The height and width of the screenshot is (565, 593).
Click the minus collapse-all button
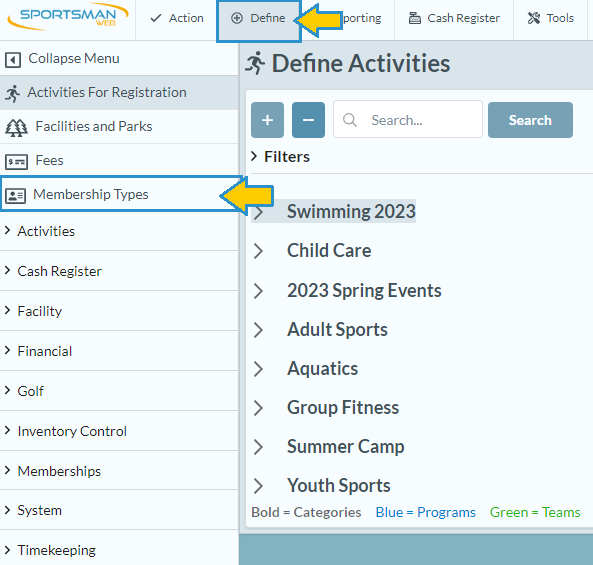point(308,120)
